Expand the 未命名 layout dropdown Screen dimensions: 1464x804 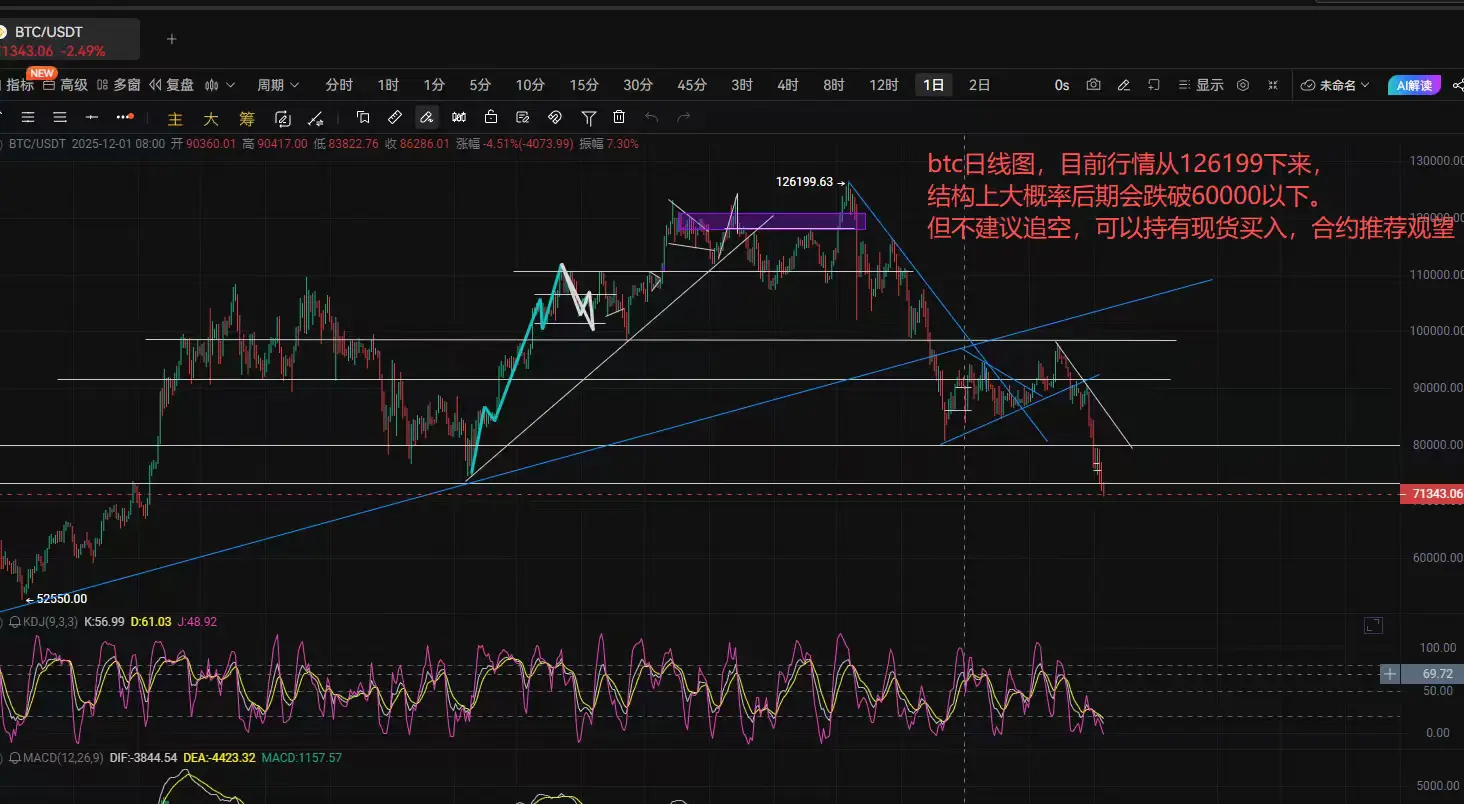1336,85
